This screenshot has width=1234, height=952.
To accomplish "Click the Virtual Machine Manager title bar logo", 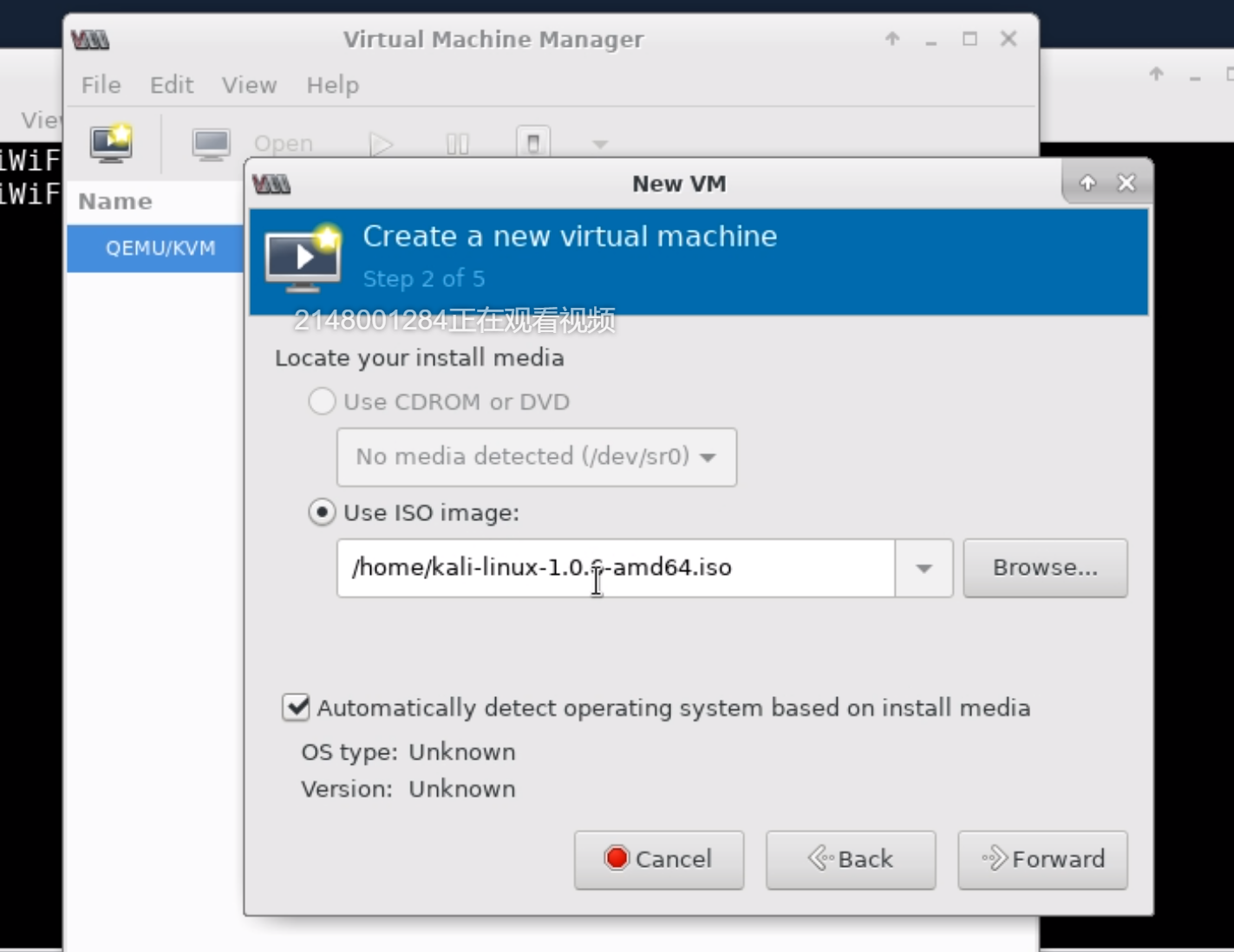I will [90, 39].
